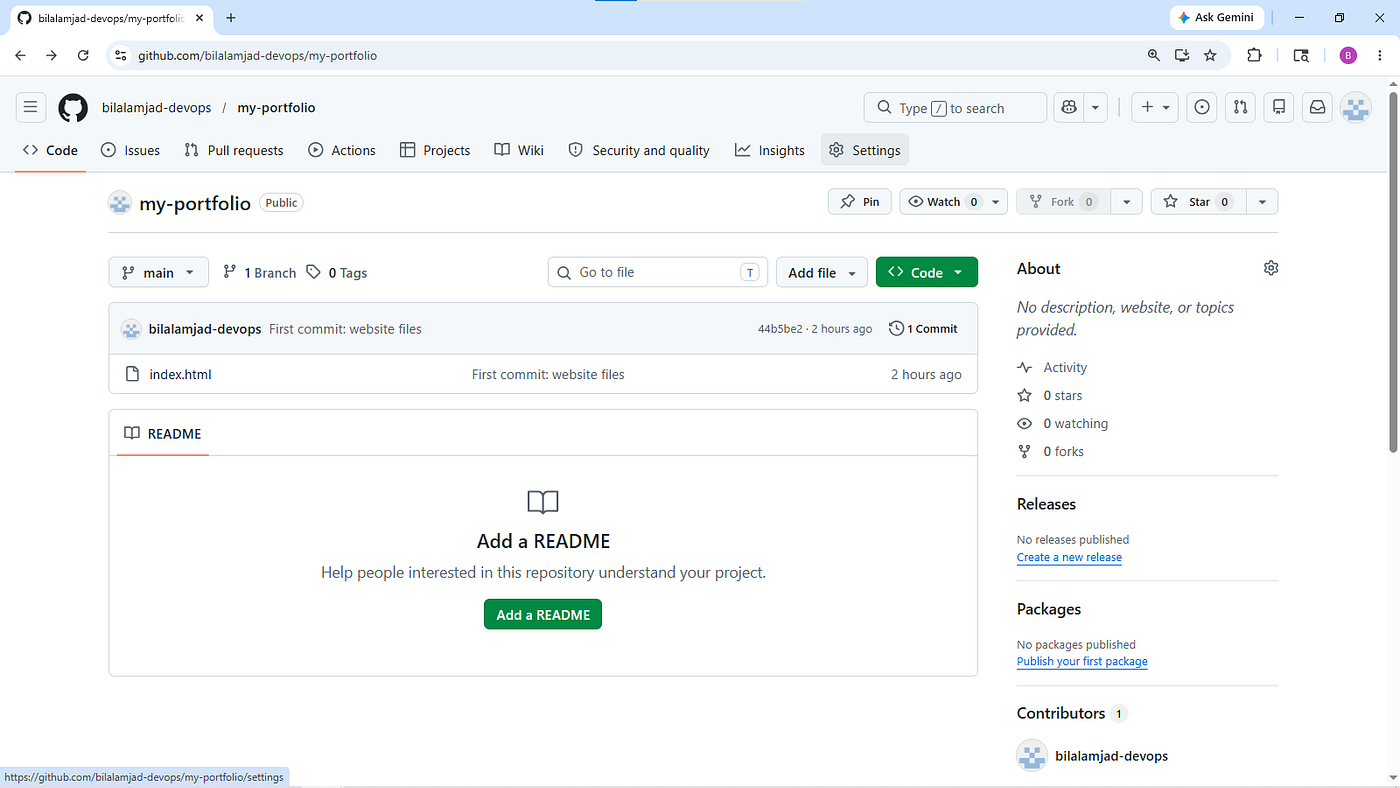Viewport: 1400px width, 788px height.
Task: Click my-portfolio in the header breadcrumb
Action: 276,108
